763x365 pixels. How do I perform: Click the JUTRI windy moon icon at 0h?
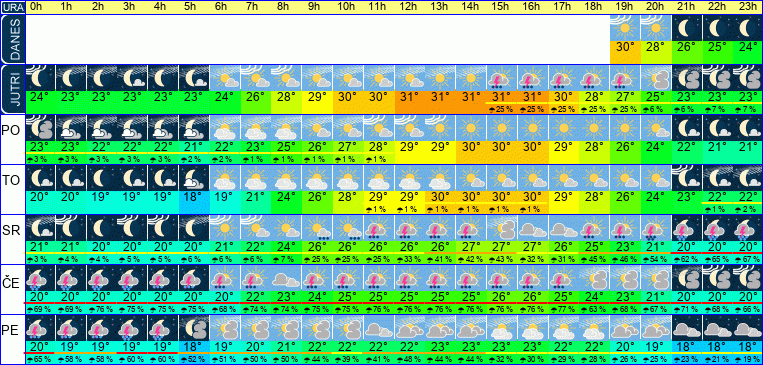pyautogui.click(x=40, y=78)
